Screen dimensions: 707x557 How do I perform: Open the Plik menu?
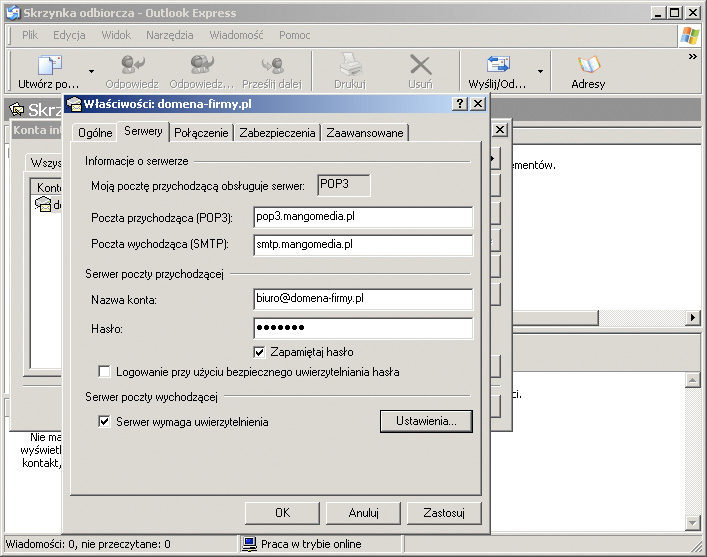[x=30, y=35]
